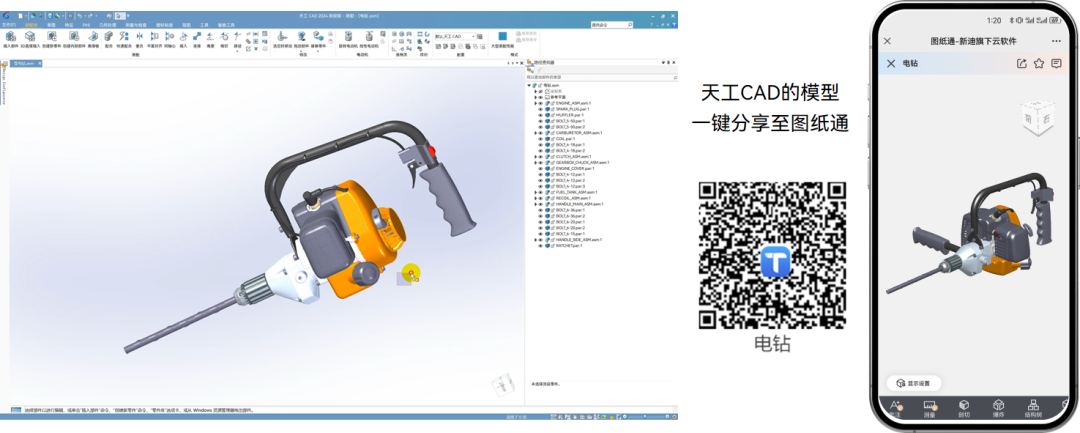Click the 3D直接插入 ribbon icon
Viewport: 1080px width, 433px height.
[x=30, y=38]
